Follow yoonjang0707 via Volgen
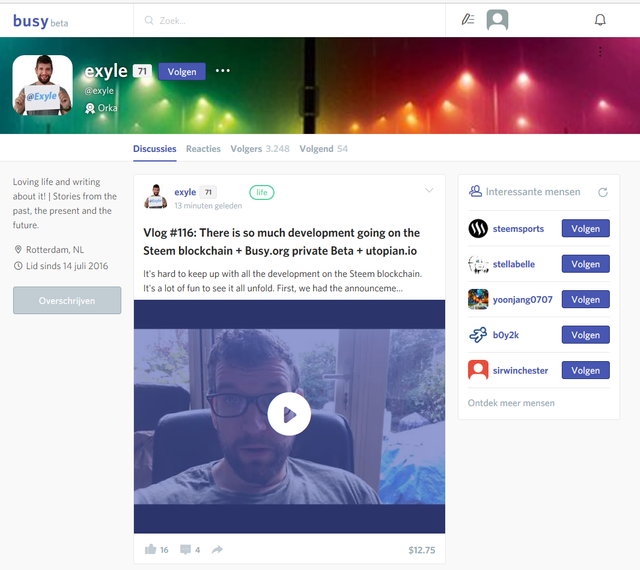This screenshot has height=570, width=640. coord(586,299)
